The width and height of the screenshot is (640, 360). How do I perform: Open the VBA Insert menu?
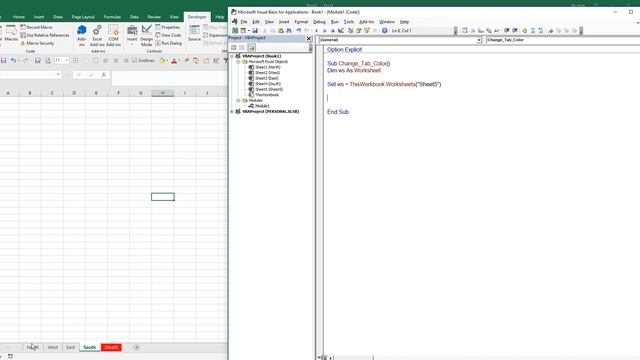click(x=284, y=22)
